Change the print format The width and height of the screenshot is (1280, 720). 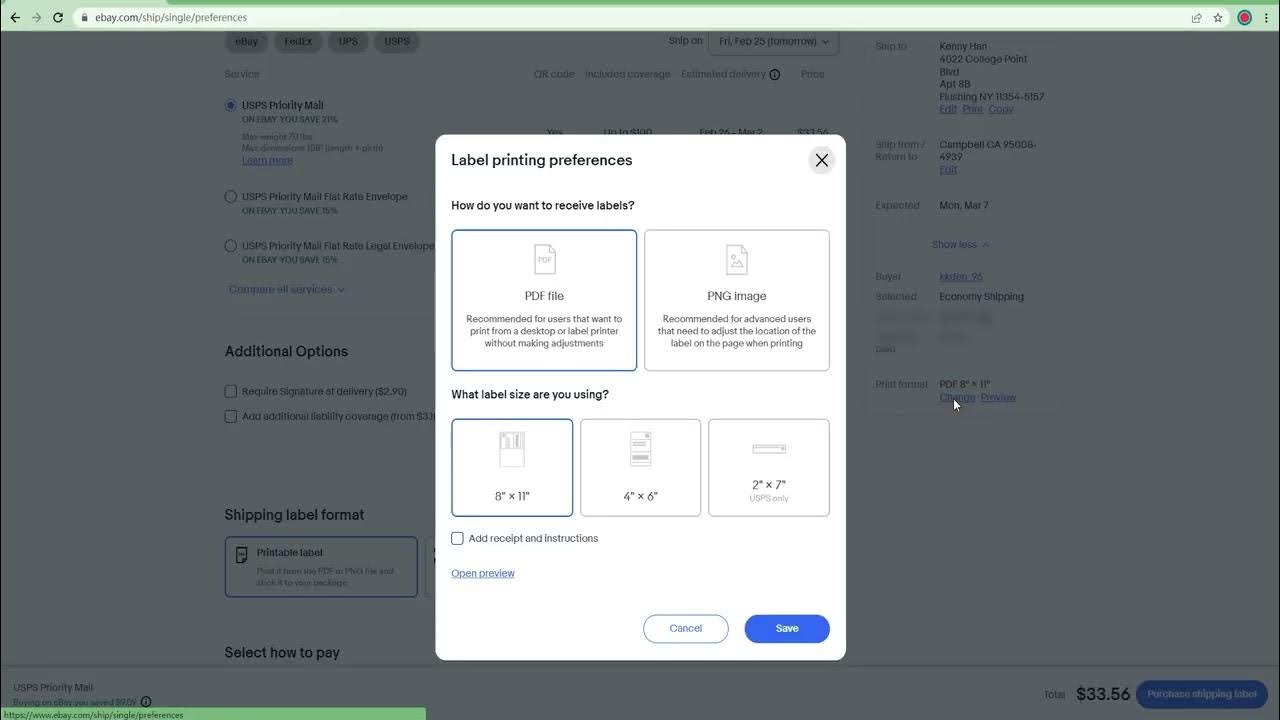coord(957,397)
